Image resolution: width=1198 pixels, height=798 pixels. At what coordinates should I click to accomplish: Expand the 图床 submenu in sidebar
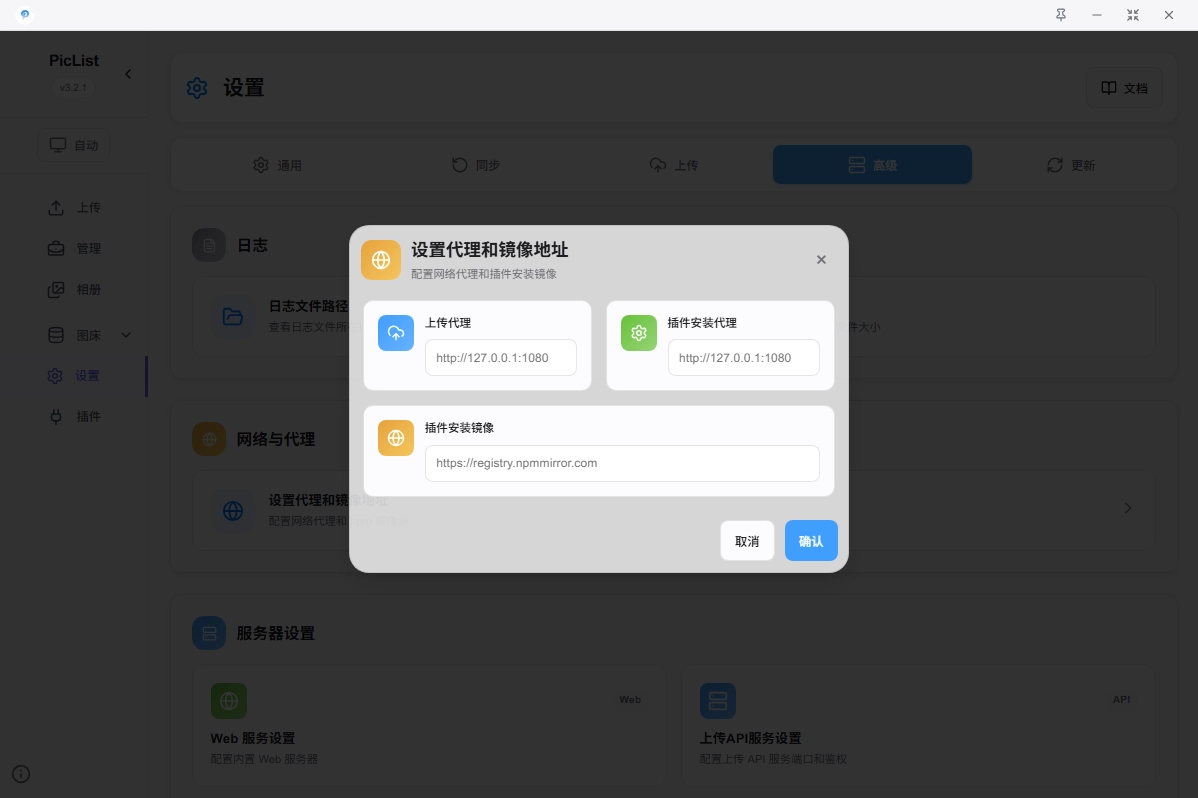coord(126,335)
